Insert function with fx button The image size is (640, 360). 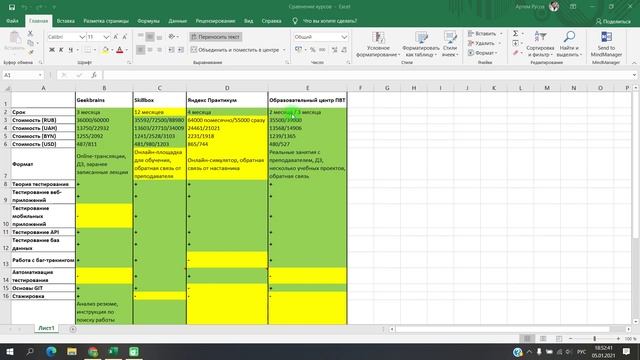click(x=94, y=75)
